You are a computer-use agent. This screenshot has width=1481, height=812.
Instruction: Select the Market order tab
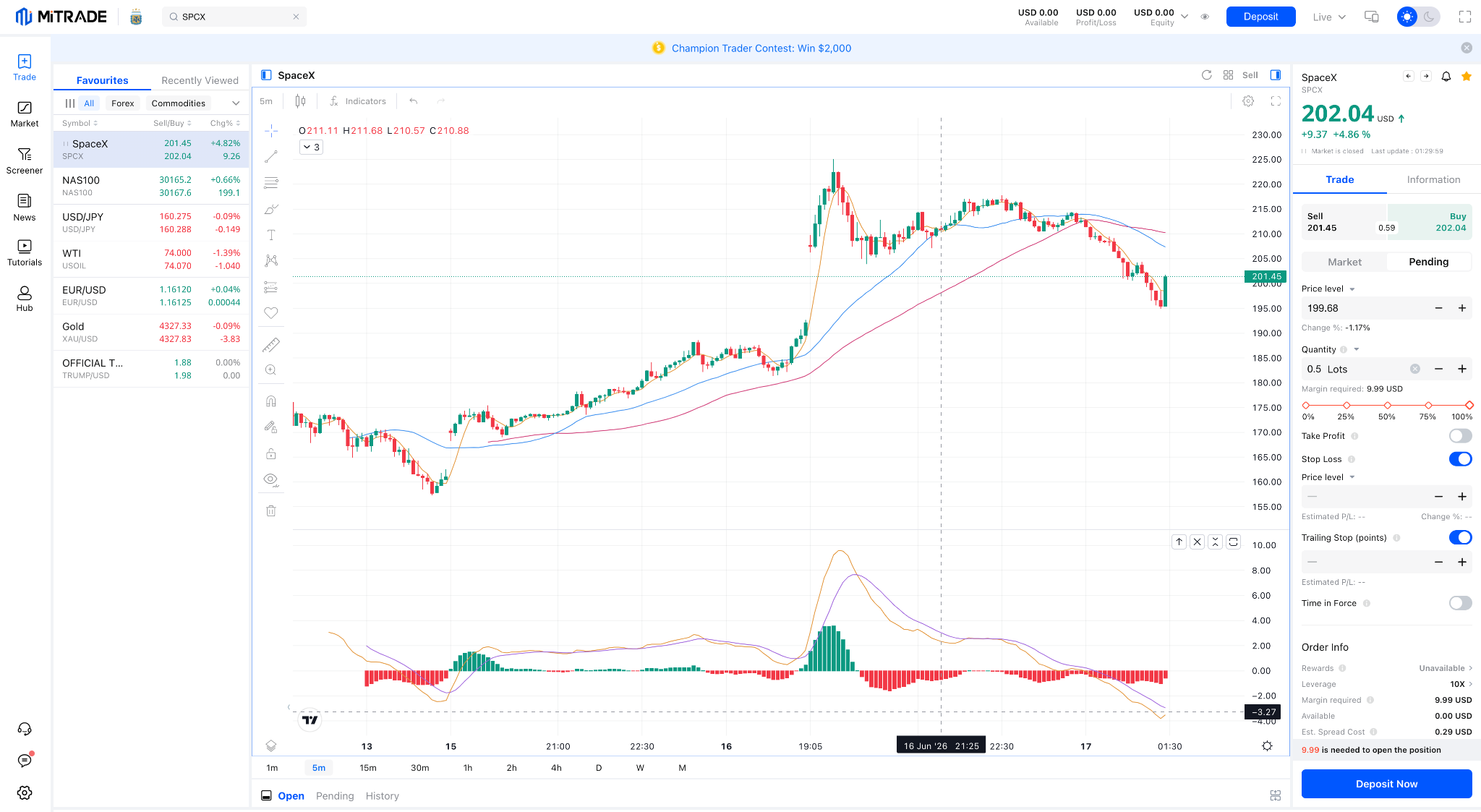point(1344,262)
